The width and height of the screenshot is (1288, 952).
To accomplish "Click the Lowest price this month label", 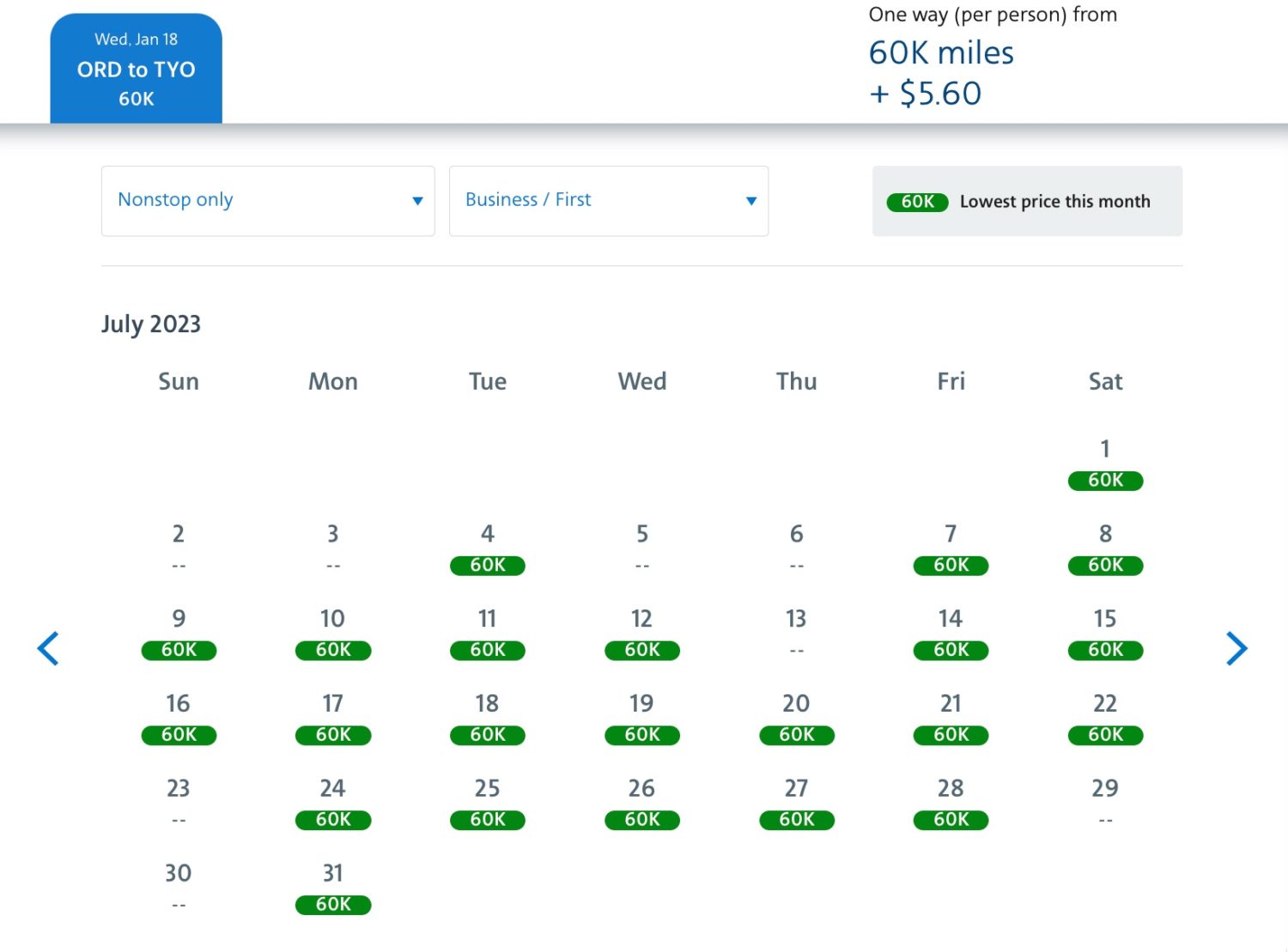I will point(1055,201).
